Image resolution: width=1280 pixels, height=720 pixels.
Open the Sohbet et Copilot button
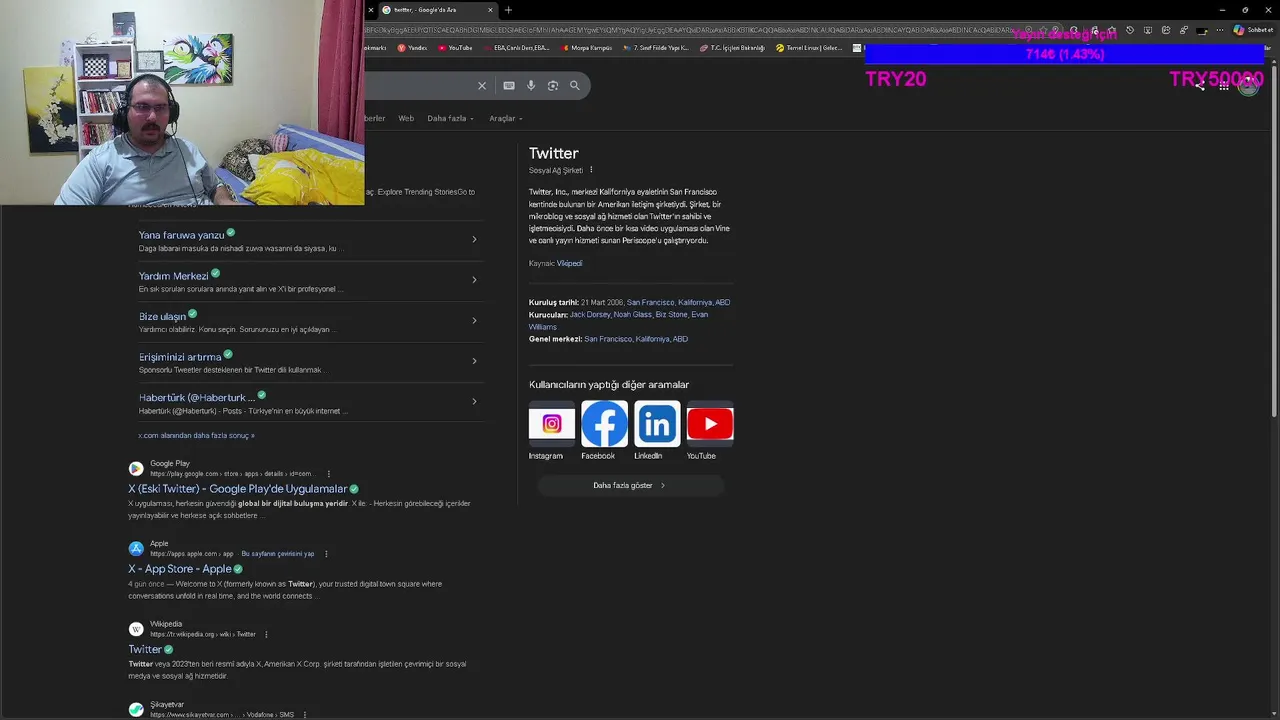point(1251,30)
